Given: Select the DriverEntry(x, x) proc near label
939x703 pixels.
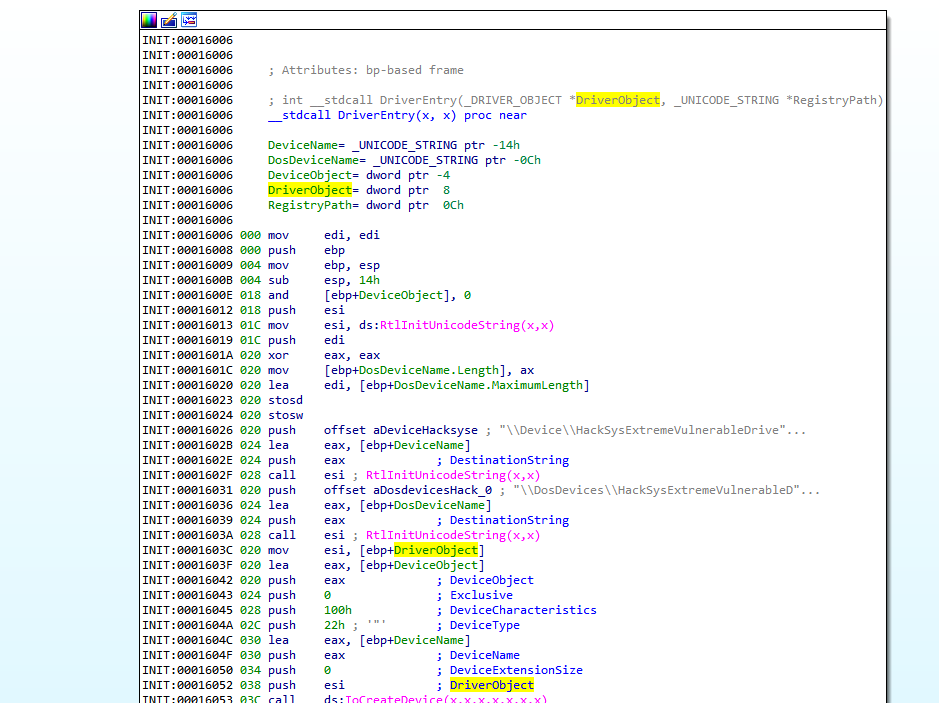Looking at the screenshot, I should coord(397,115).
